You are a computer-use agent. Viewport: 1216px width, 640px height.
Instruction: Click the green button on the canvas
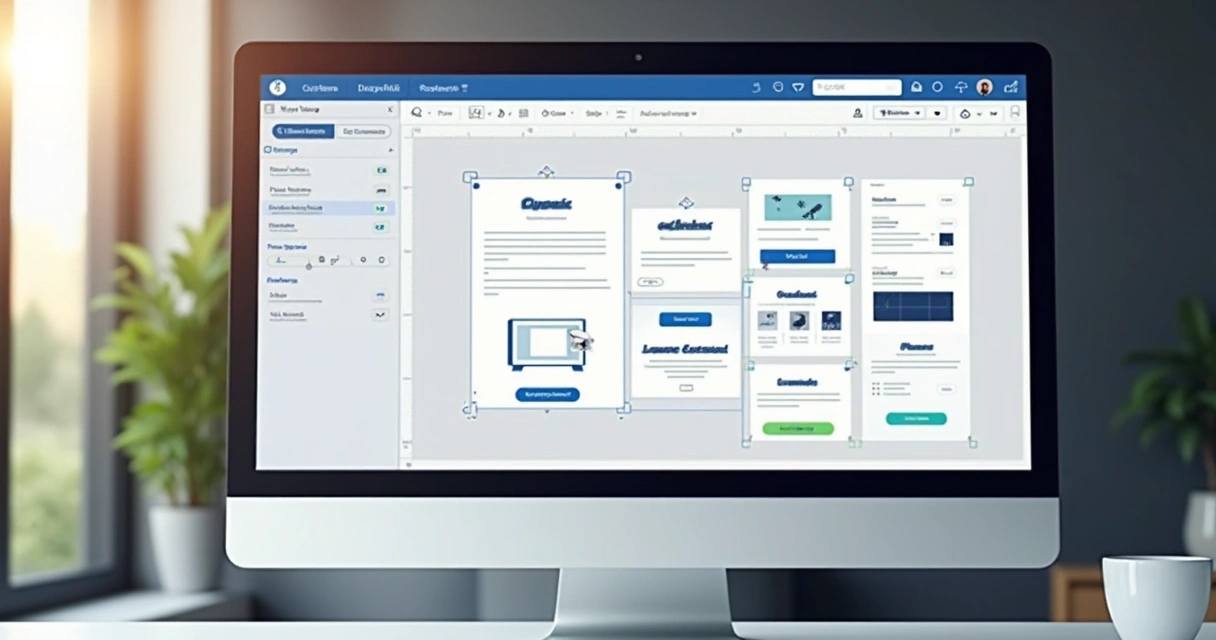(x=798, y=428)
